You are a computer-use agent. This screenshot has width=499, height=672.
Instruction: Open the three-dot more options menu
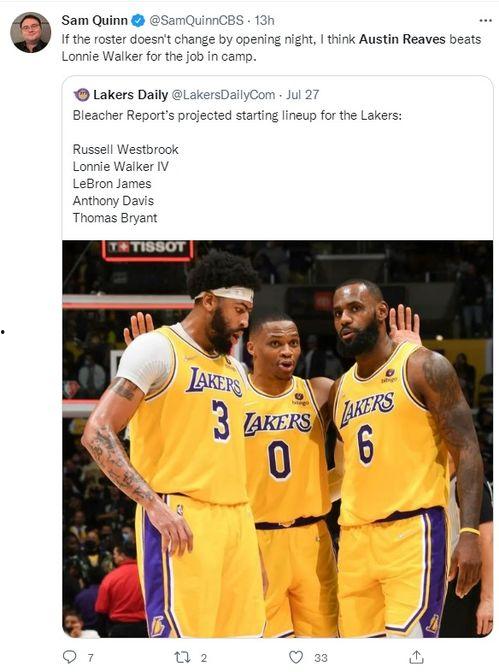(485, 20)
